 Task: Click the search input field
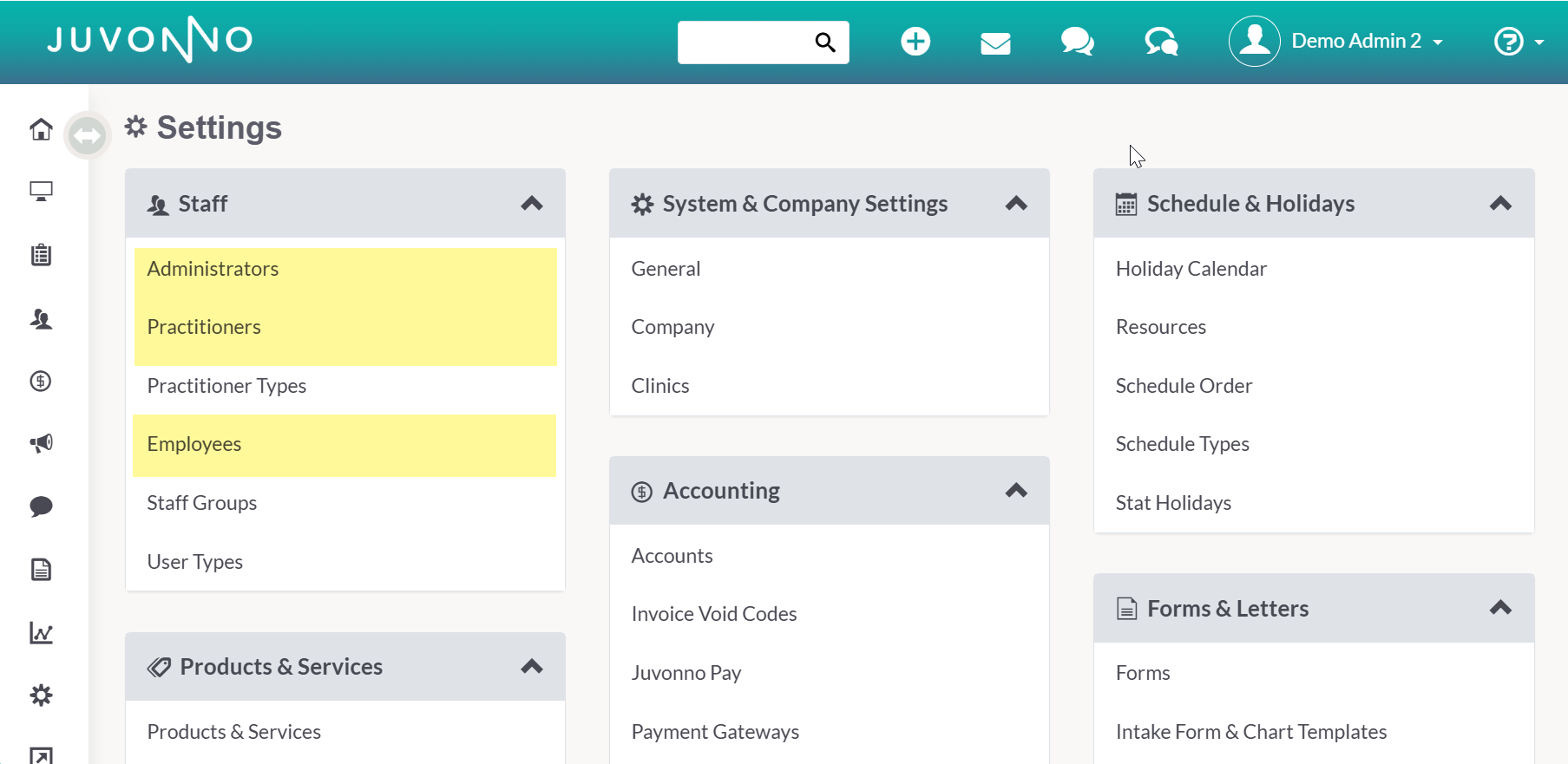[x=745, y=42]
